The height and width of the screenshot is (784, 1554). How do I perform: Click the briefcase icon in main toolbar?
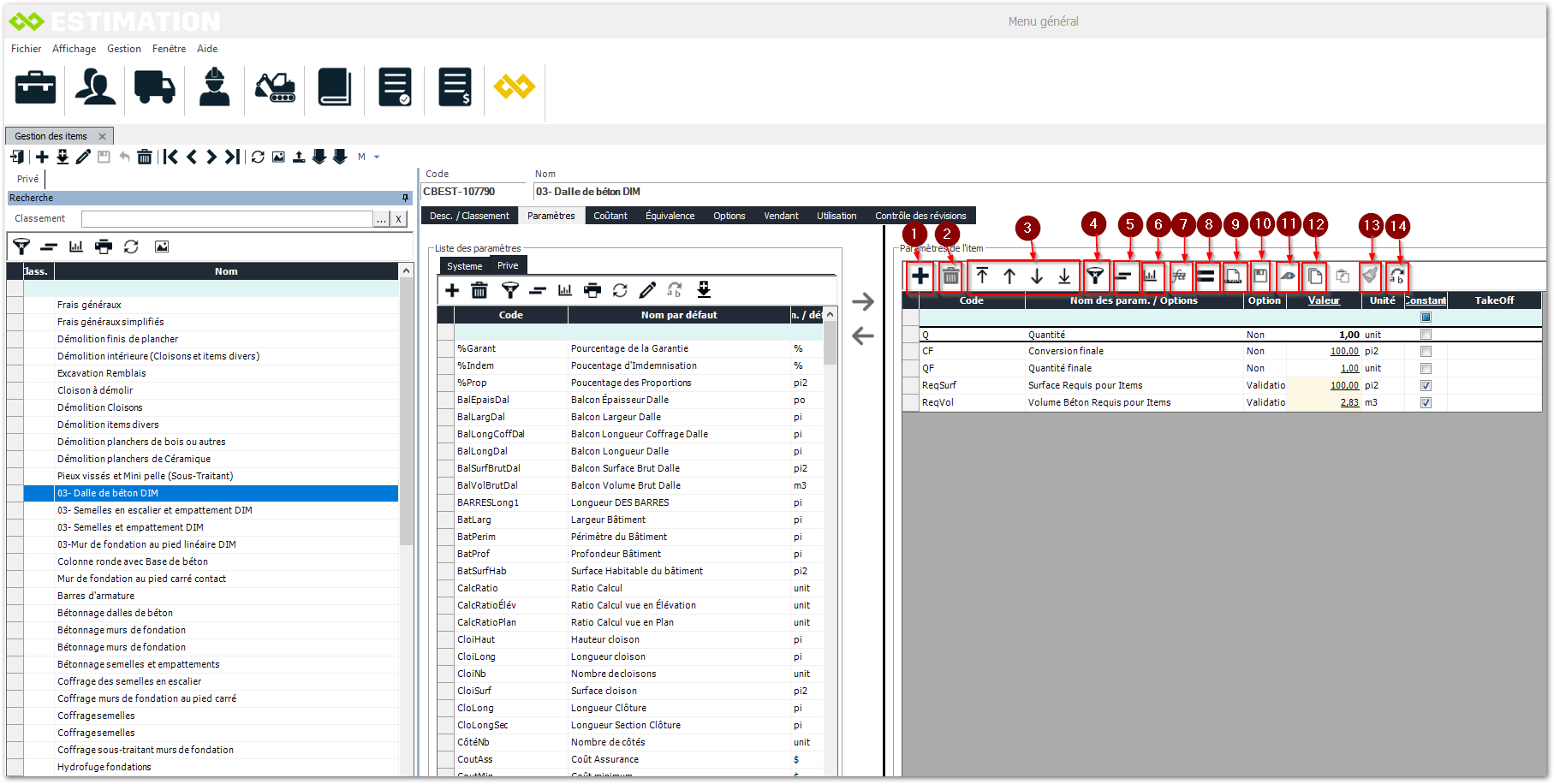click(35, 87)
